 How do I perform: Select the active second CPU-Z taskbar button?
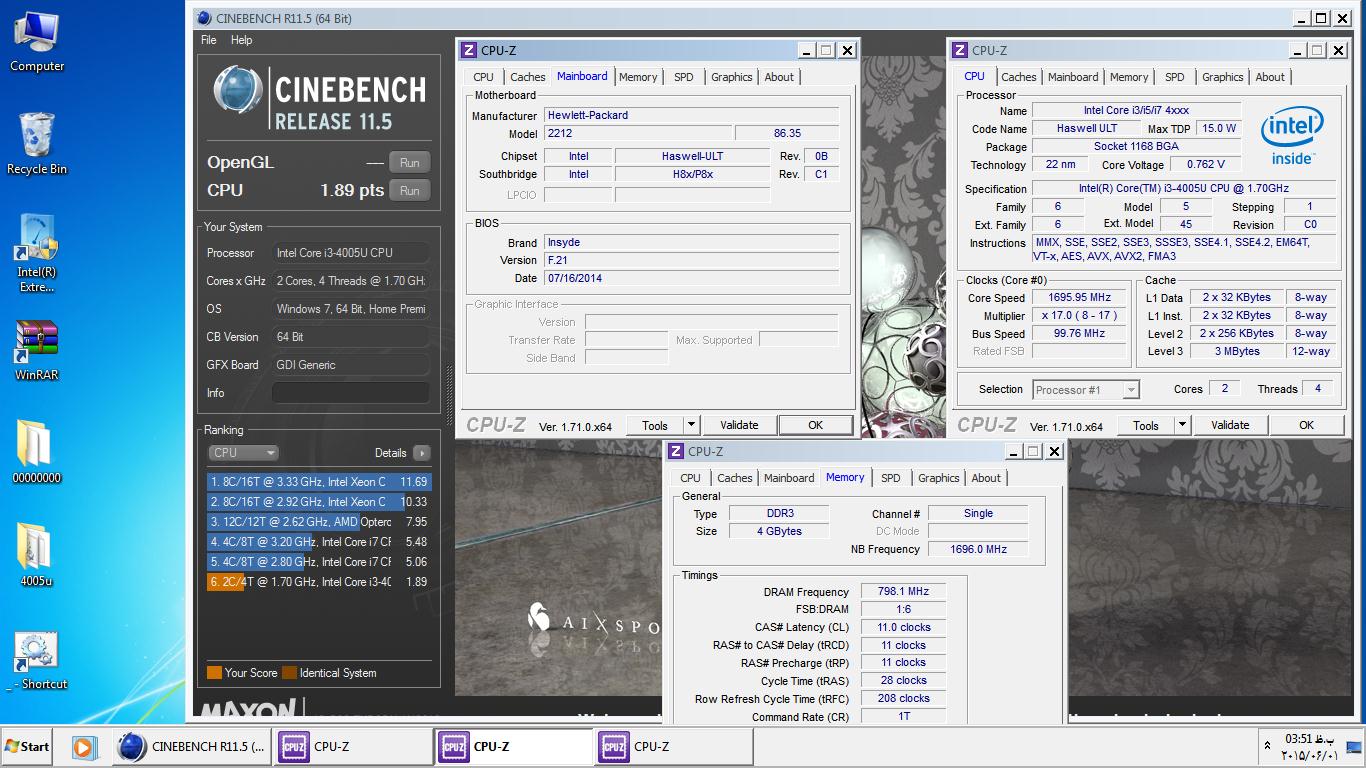pos(513,746)
